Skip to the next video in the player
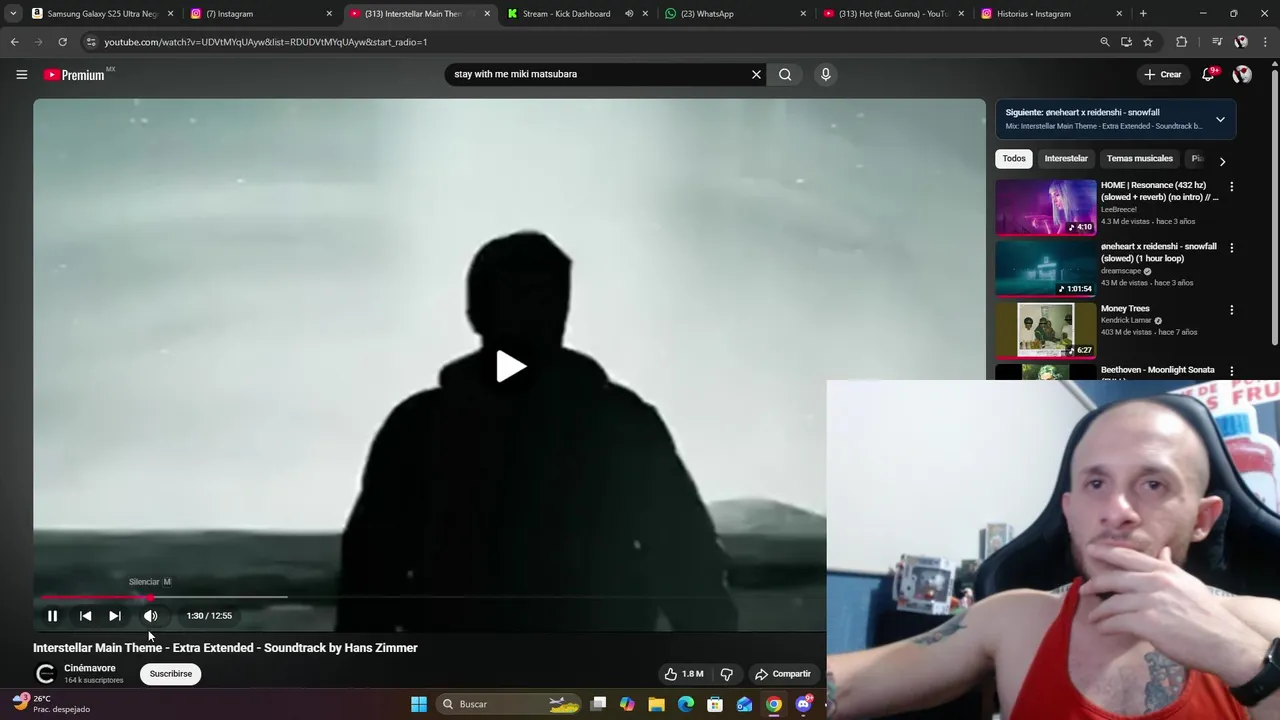Image resolution: width=1280 pixels, height=720 pixels. [115, 616]
